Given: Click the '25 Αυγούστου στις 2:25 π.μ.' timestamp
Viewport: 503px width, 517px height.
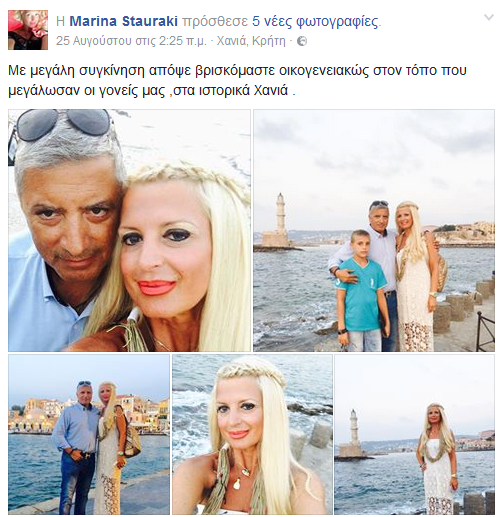Looking at the screenshot, I should coord(131,41).
